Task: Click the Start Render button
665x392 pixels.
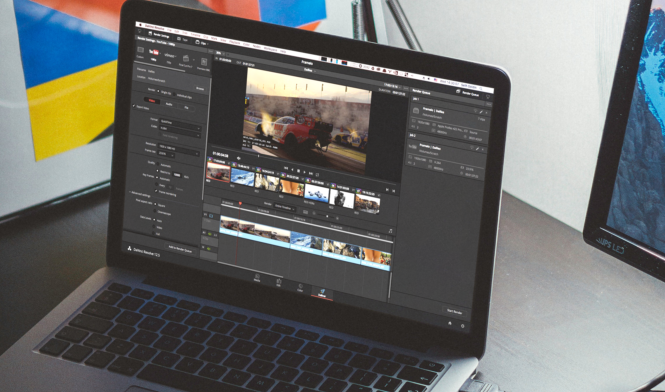Action: click(x=454, y=311)
